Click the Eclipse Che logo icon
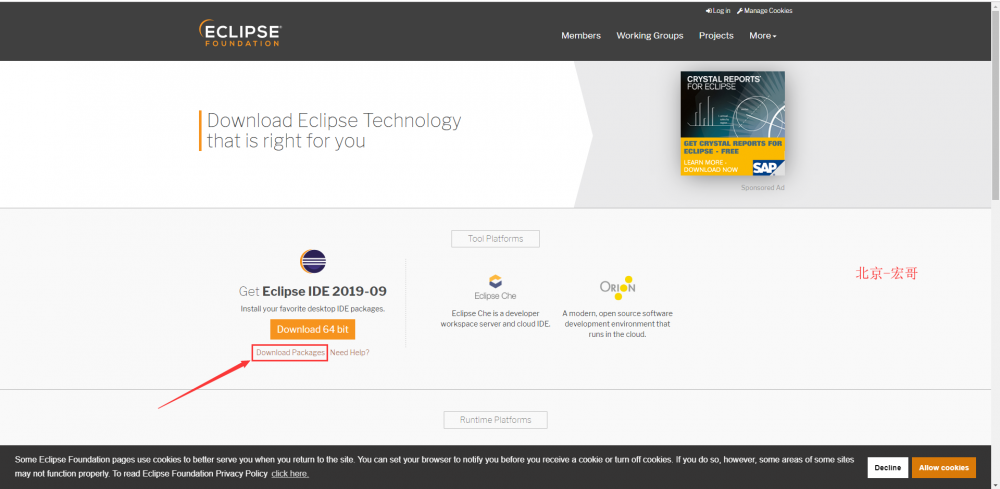1000x489 pixels. click(x=495, y=282)
